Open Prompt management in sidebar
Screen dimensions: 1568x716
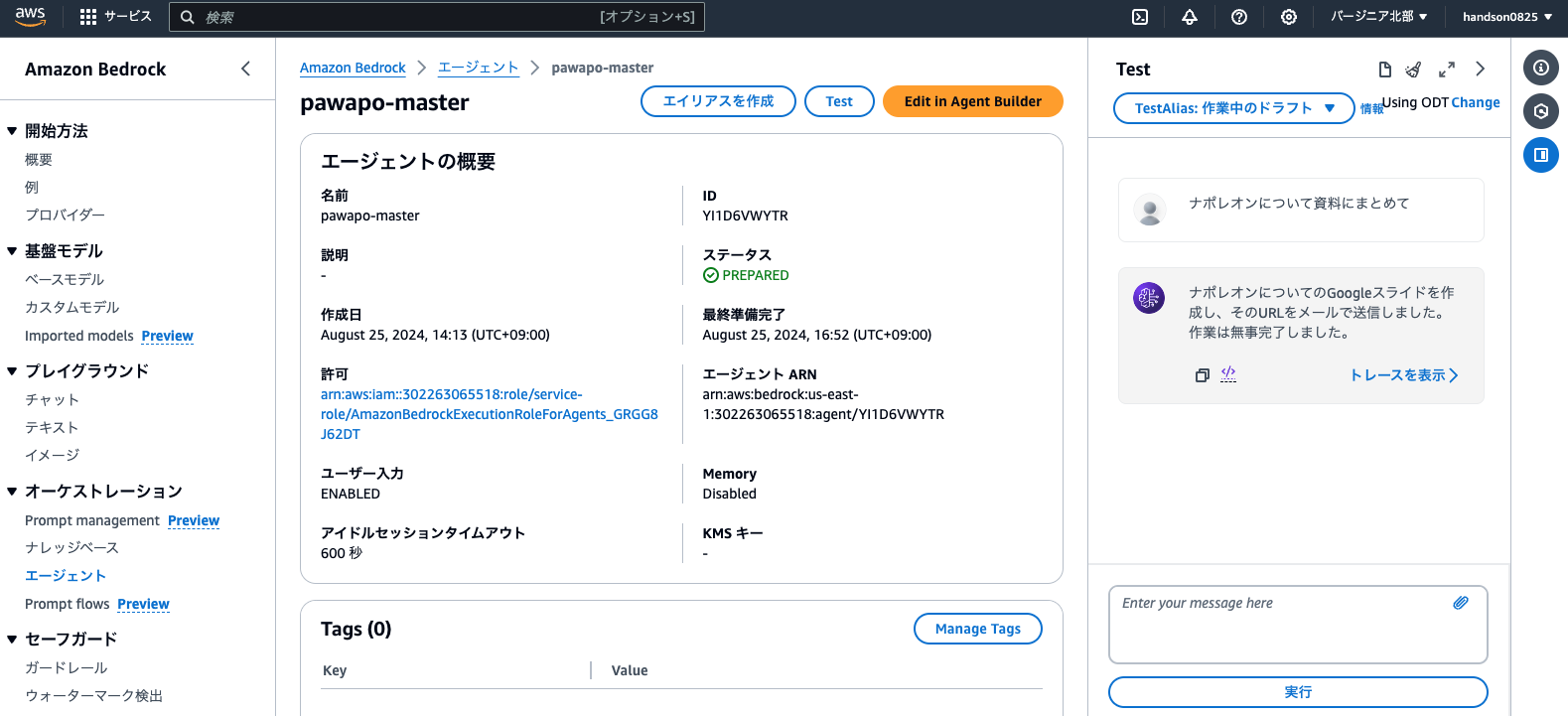[x=92, y=520]
